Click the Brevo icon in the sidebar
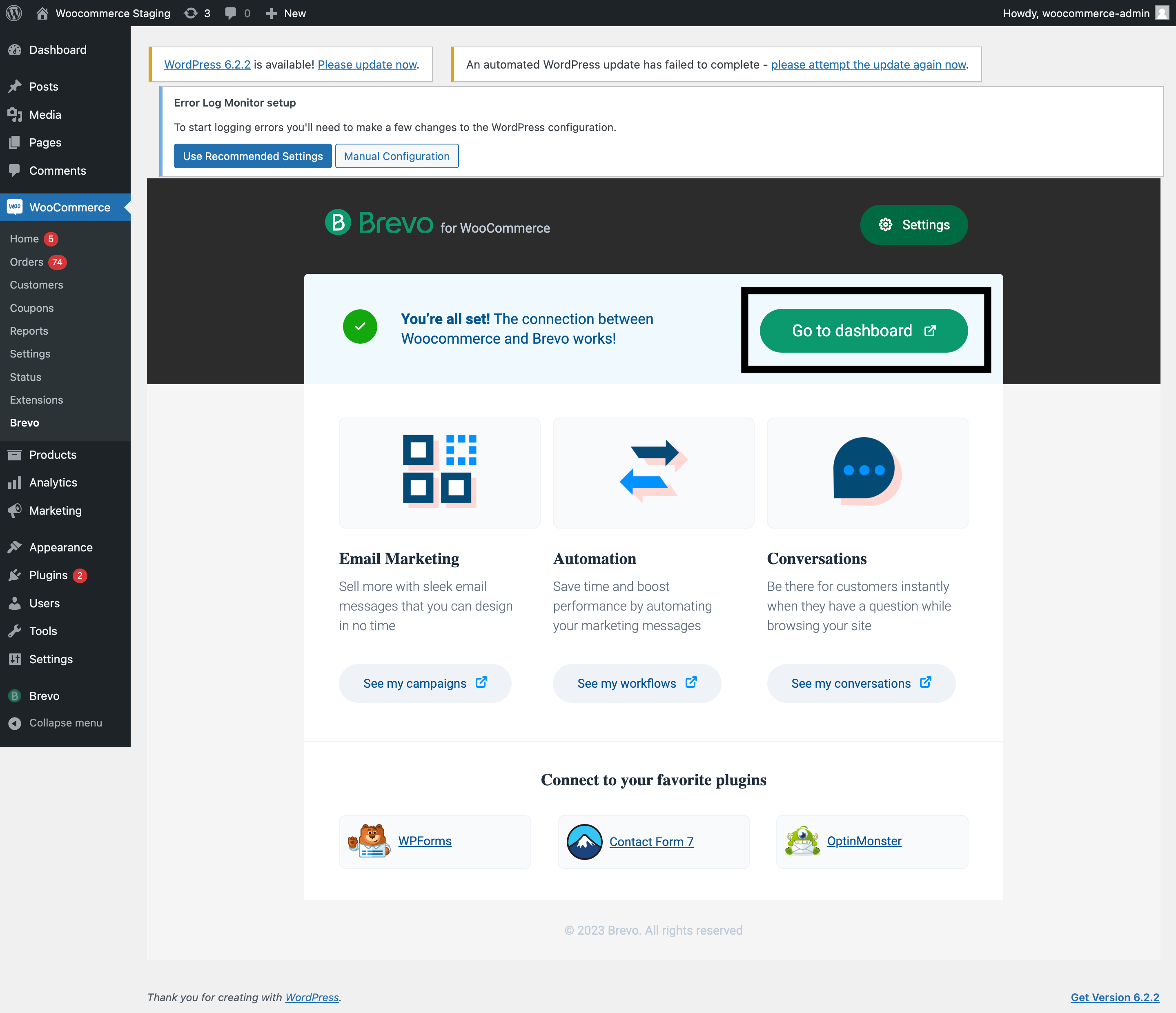 point(14,695)
